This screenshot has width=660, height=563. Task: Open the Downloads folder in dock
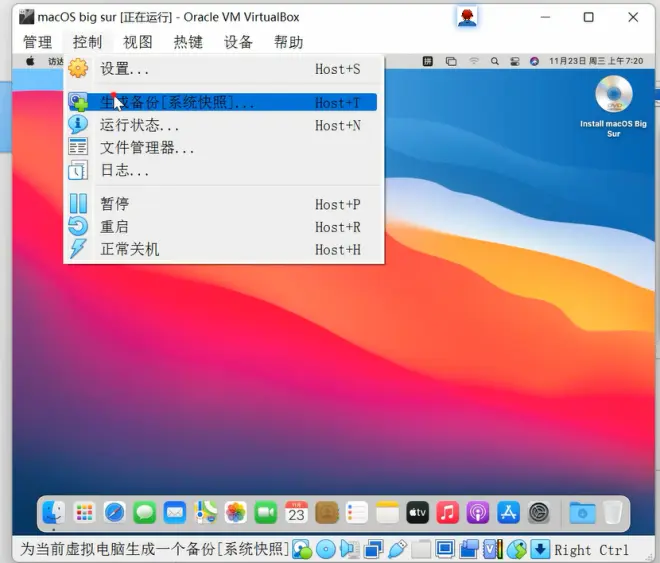(x=583, y=513)
